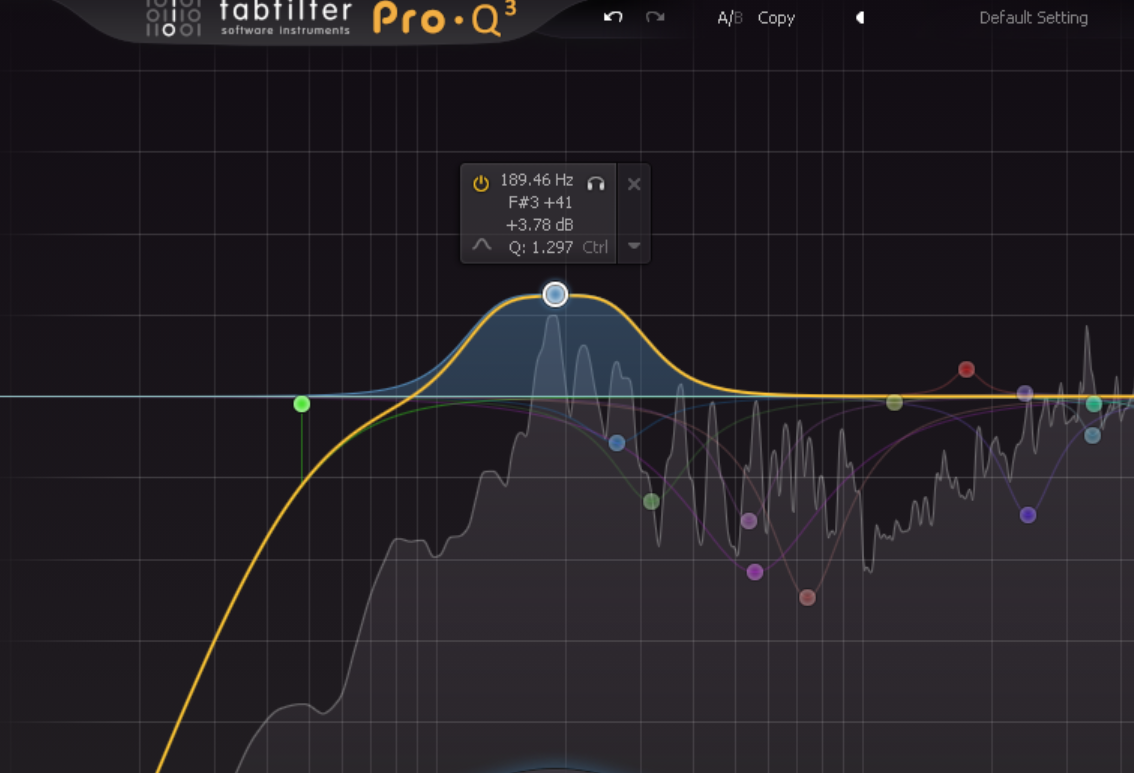This screenshot has height=773, width=1134.
Task: Select the magenta band node above the salmon one
Action: point(754,572)
